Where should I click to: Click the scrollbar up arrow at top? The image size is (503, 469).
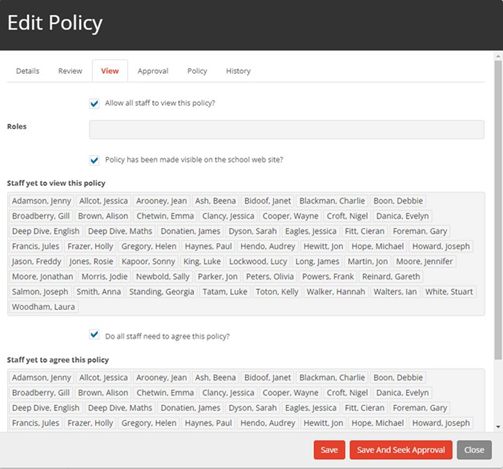(x=498, y=56)
